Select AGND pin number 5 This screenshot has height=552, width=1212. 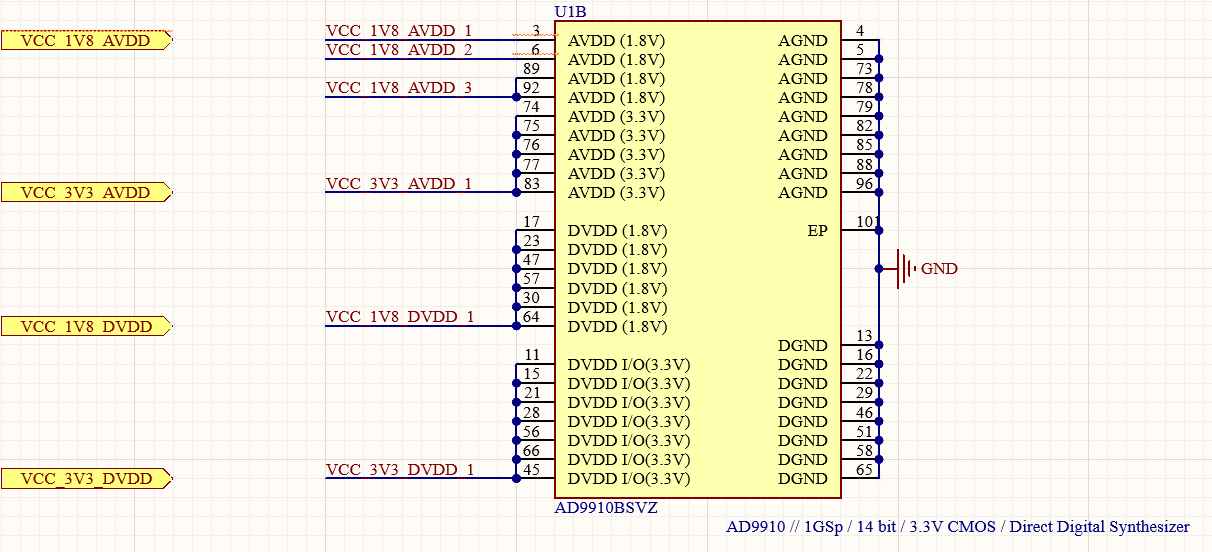860,50
